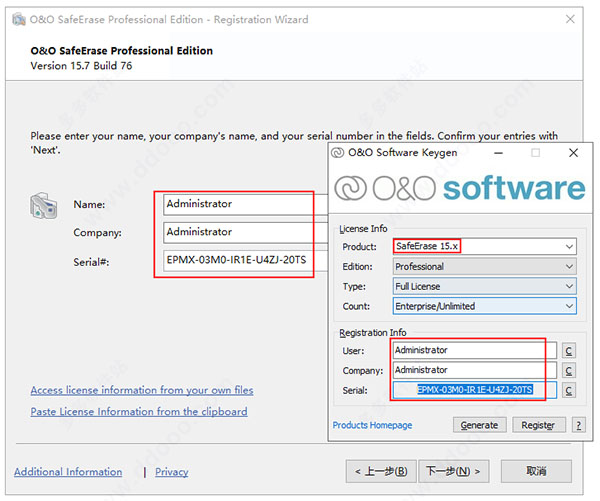This screenshot has height=501, width=600.
Task: Click the O&O logo icon in Keygen title bar
Action: [x=338, y=153]
